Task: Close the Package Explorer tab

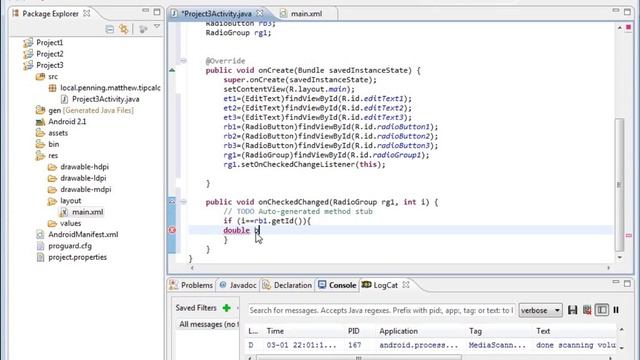Action: (87, 13)
